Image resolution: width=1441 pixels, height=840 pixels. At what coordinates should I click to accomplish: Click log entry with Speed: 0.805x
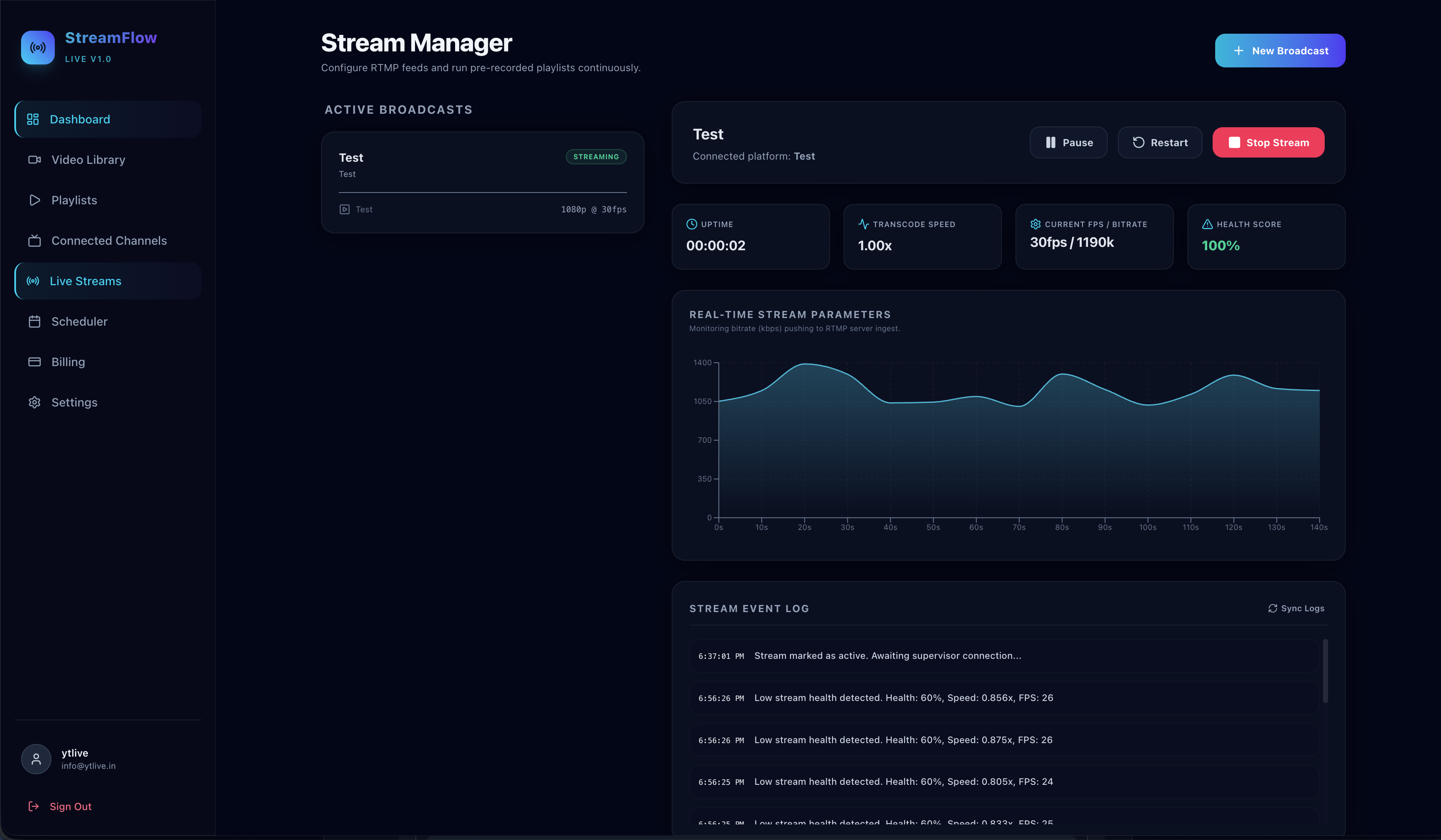(x=1004, y=782)
